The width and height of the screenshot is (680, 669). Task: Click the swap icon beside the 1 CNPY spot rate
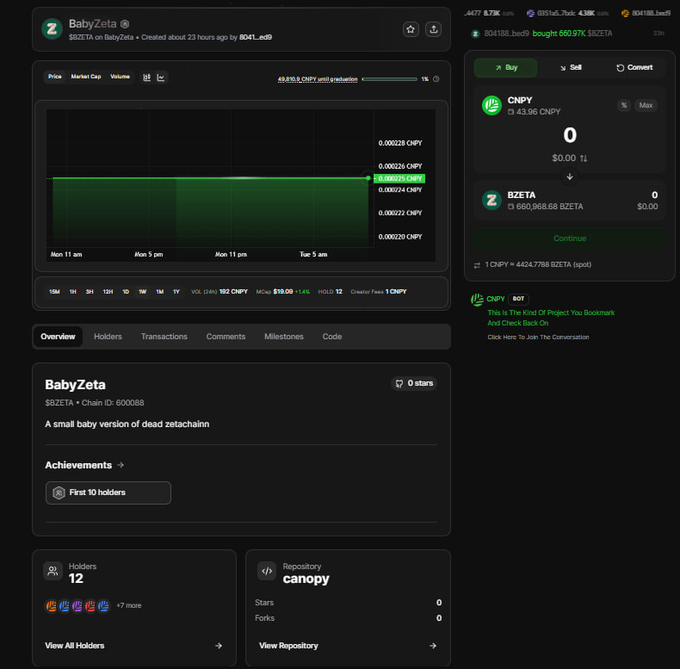(x=477, y=265)
